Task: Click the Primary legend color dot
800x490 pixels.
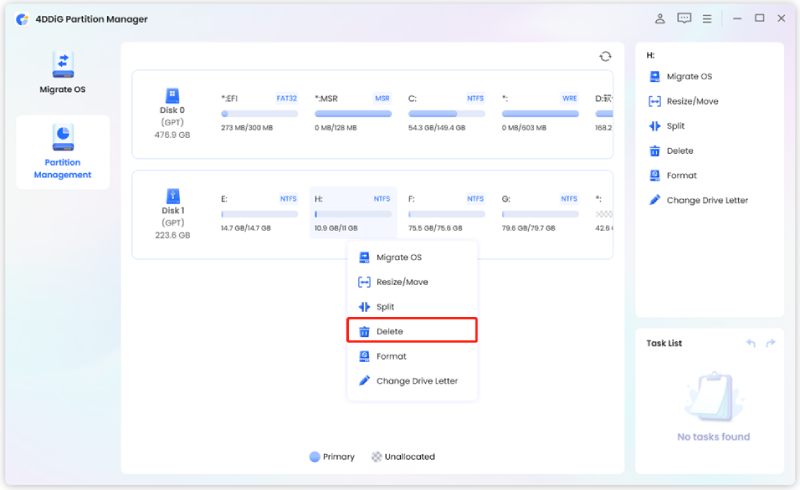Action: 315,457
